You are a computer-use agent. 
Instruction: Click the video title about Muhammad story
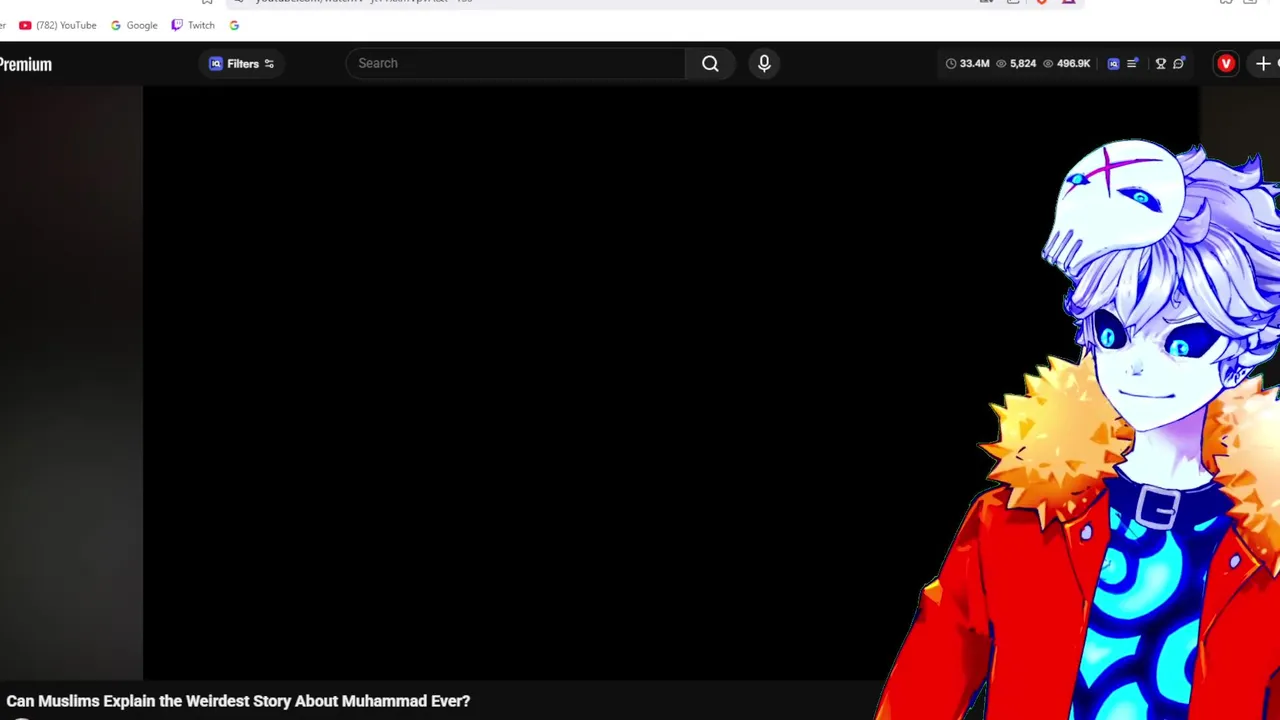click(238, 701)
